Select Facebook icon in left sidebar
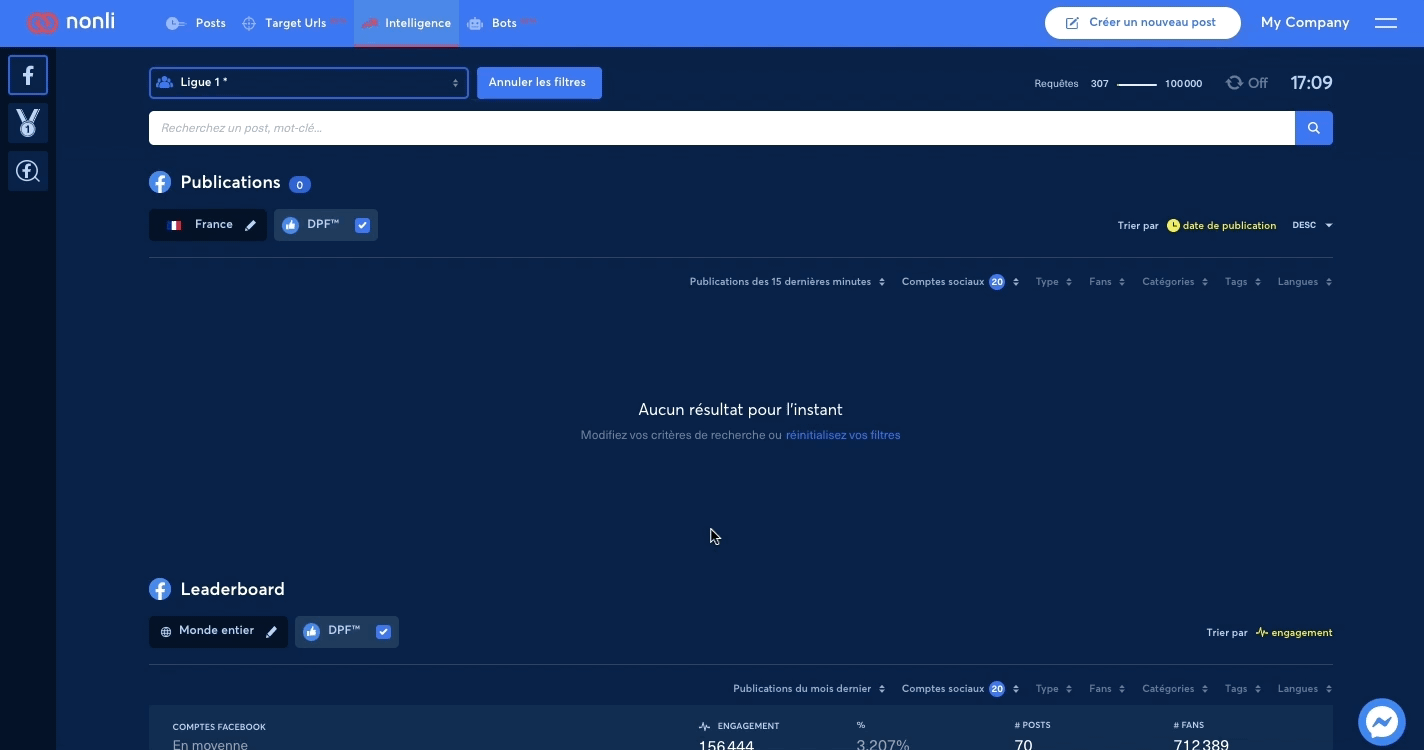This screenshot has width=1424, height=750. (x=28, y=75)
